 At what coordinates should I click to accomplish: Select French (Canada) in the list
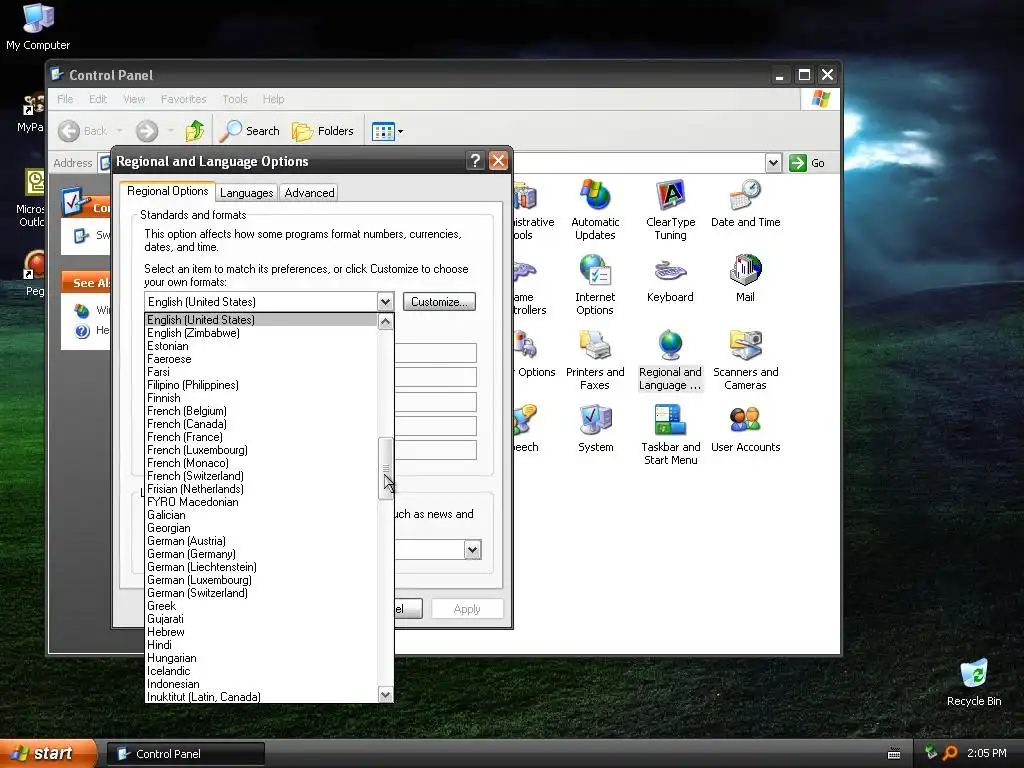tap(261, 424)
